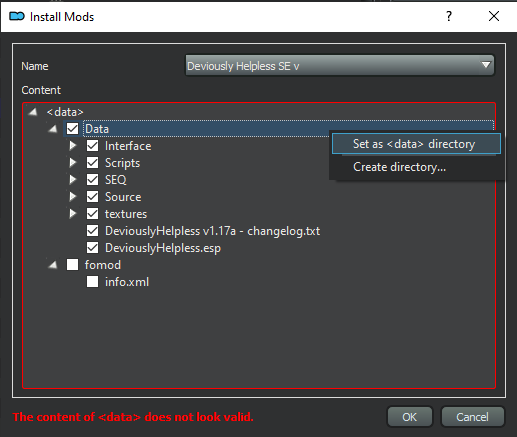Select the Scripts row label
The height and width of the screenshot is (437, 517).
[122, 163]
